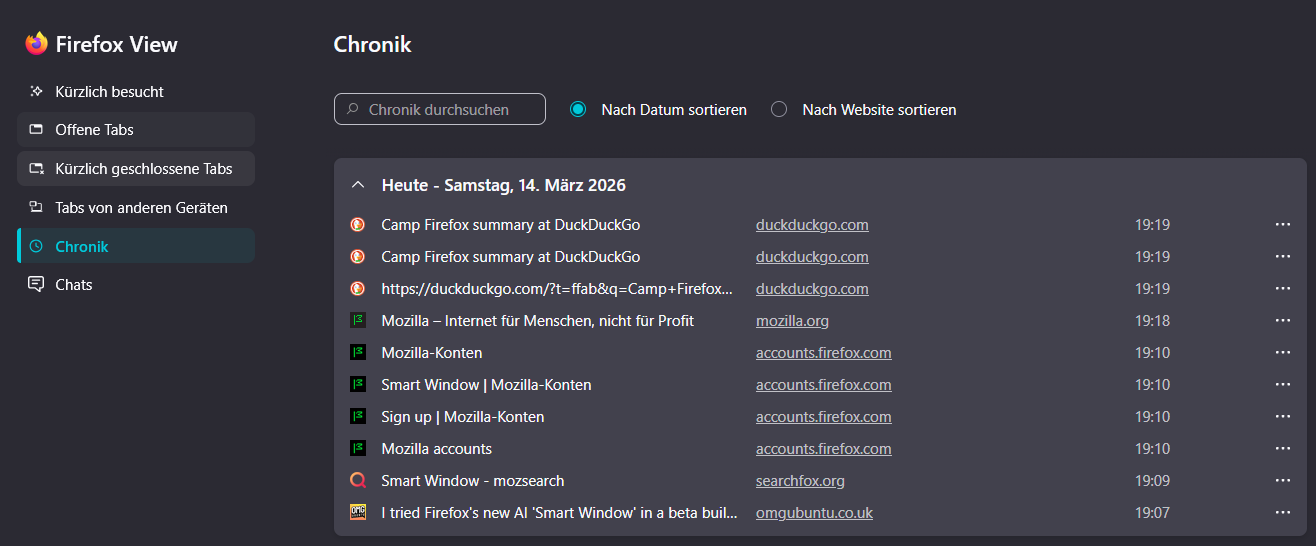The width and height of the screenshot is (1316, 546).
Task: Open more options for mozilla.org entry
Action: click(x=1283, y=321)
